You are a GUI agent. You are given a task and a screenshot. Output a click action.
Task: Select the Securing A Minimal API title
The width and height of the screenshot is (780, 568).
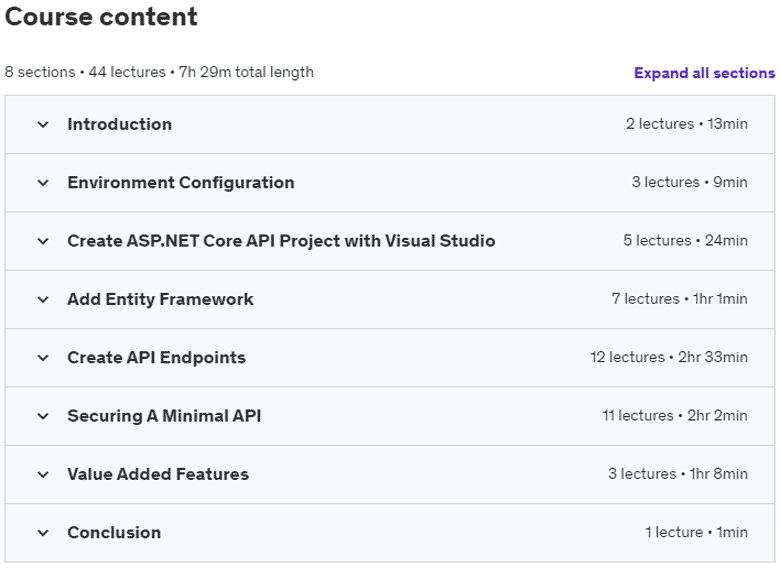pyautogui.click(x=165, y=416)
